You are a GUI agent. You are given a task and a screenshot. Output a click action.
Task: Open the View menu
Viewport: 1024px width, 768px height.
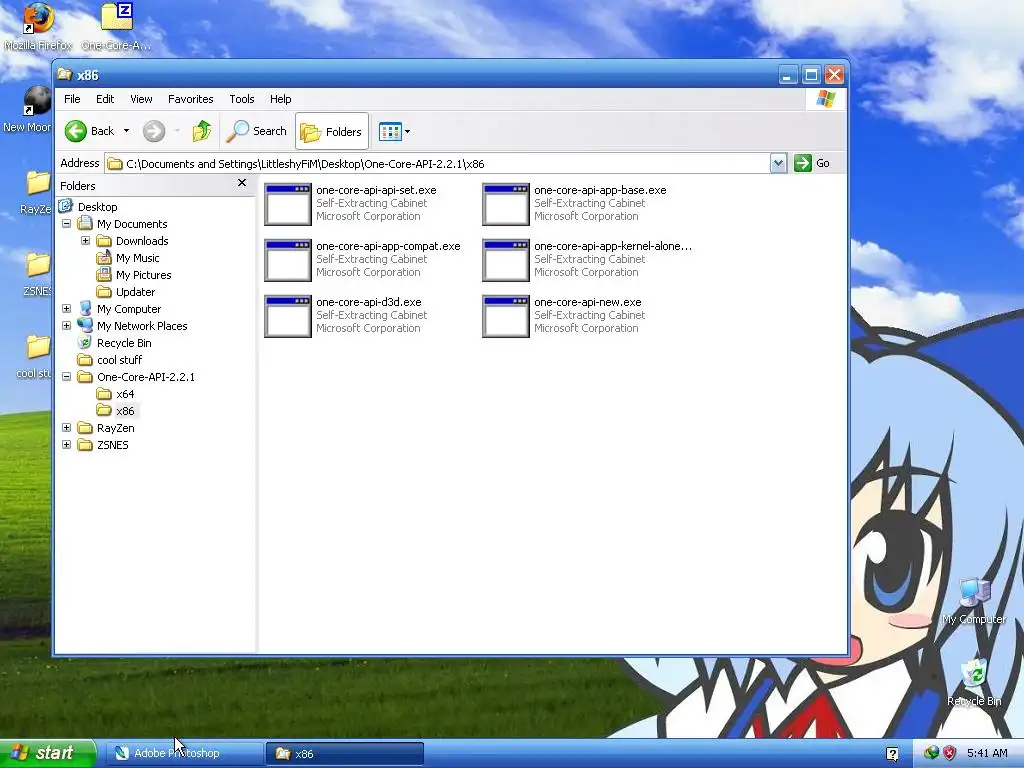[141, 99]
